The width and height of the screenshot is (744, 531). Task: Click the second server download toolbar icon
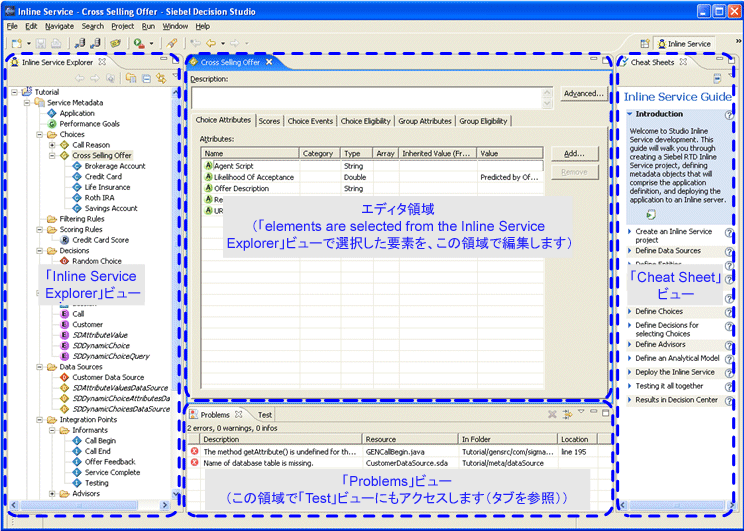point(95,44)
